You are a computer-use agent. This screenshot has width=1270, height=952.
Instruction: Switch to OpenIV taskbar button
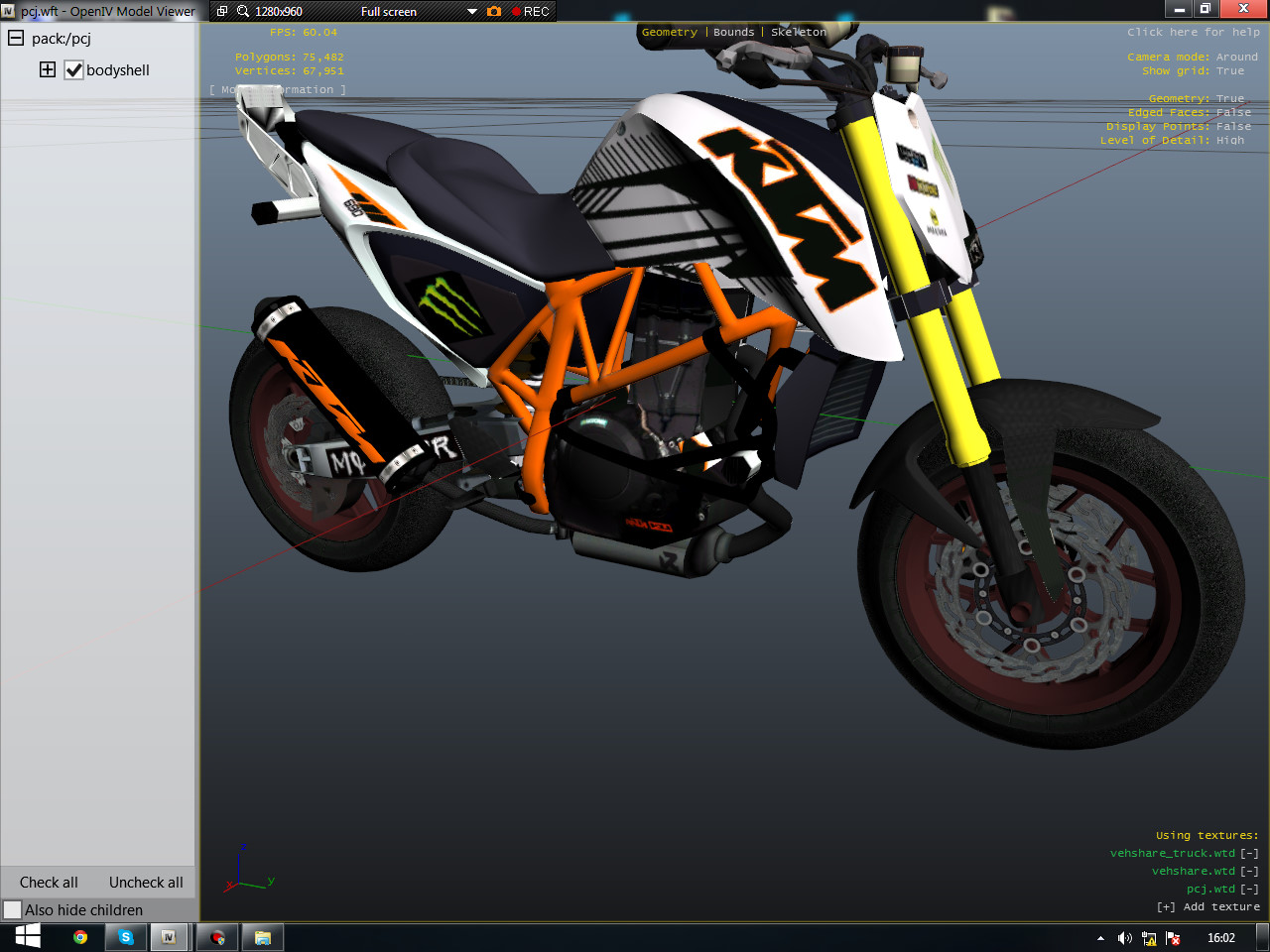tap(170, 937)
